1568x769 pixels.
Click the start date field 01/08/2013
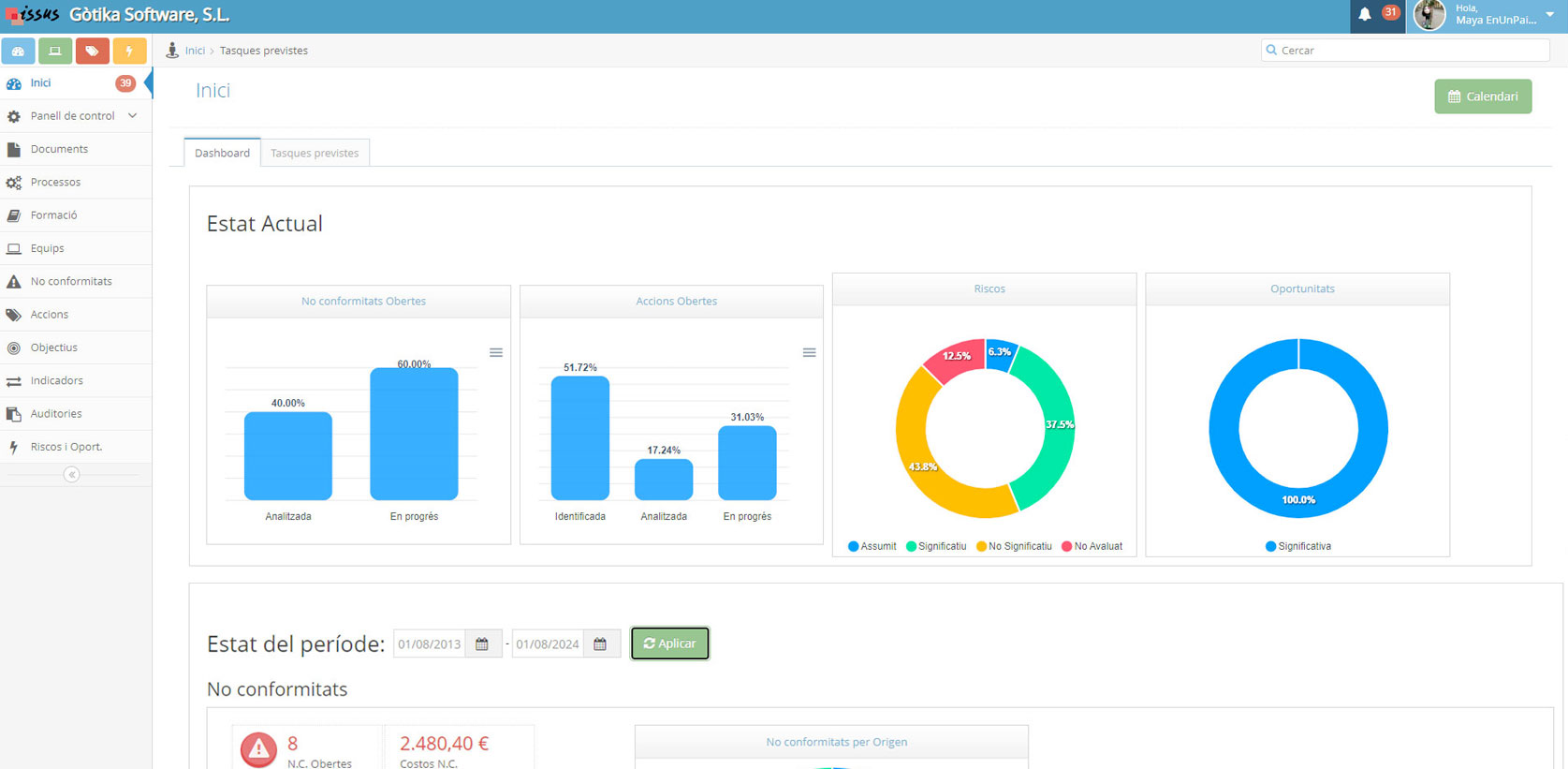pyautogui.click(x=429, y=644)
